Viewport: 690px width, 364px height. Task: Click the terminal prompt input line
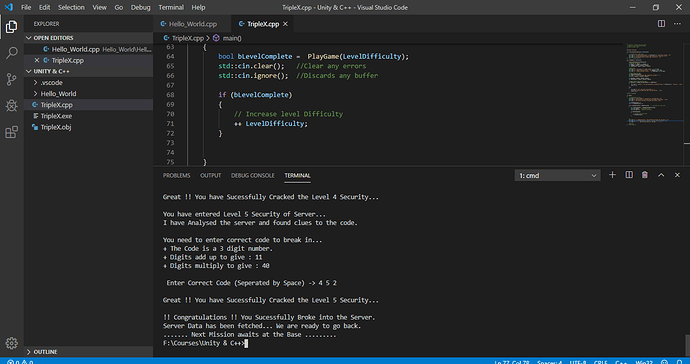[x=205, y=343]
